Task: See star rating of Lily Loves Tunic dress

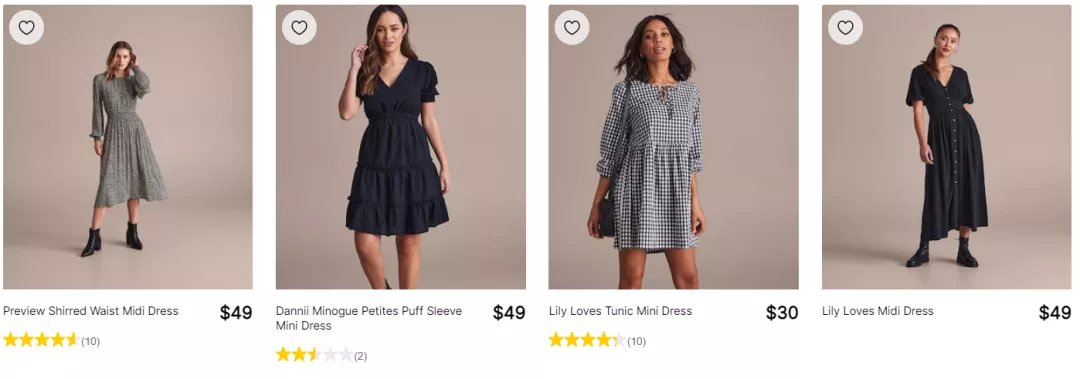Action: tap(587, 340)
